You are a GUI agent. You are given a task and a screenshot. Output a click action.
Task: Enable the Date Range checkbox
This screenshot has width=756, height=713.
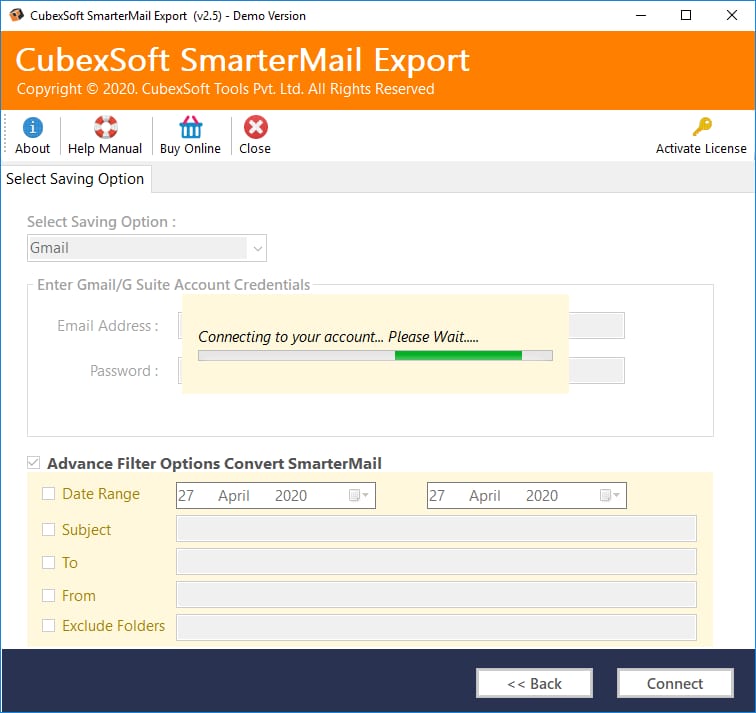pyautogui.click(x=48, y=494)
